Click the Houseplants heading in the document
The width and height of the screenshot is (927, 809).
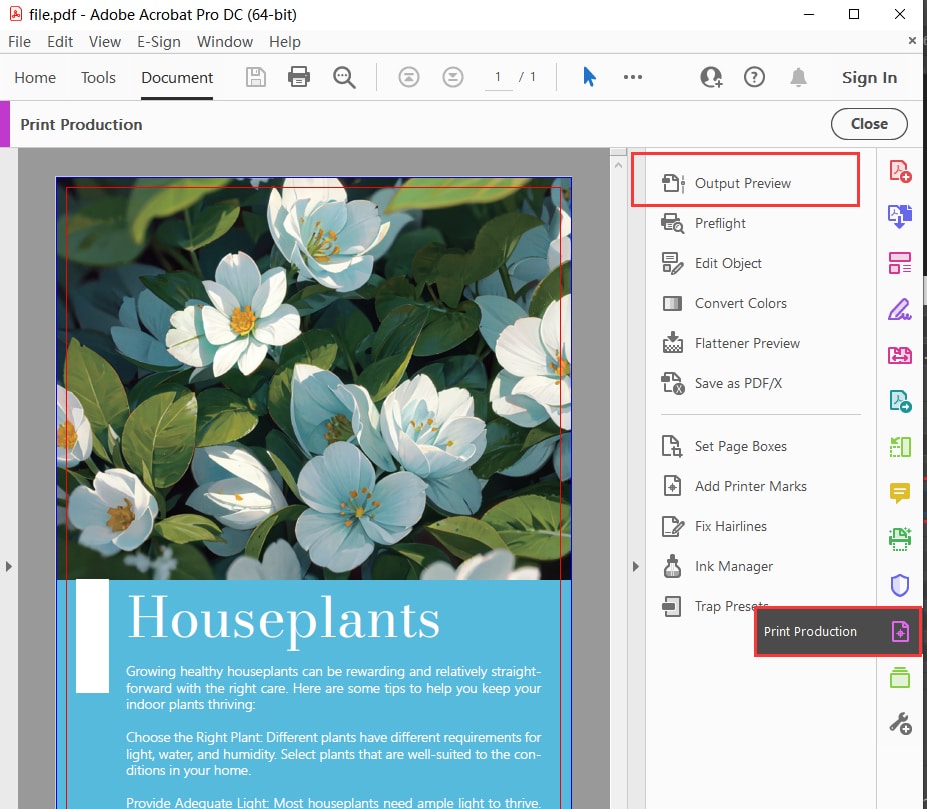pyautogui.click(x=284, y=619)
